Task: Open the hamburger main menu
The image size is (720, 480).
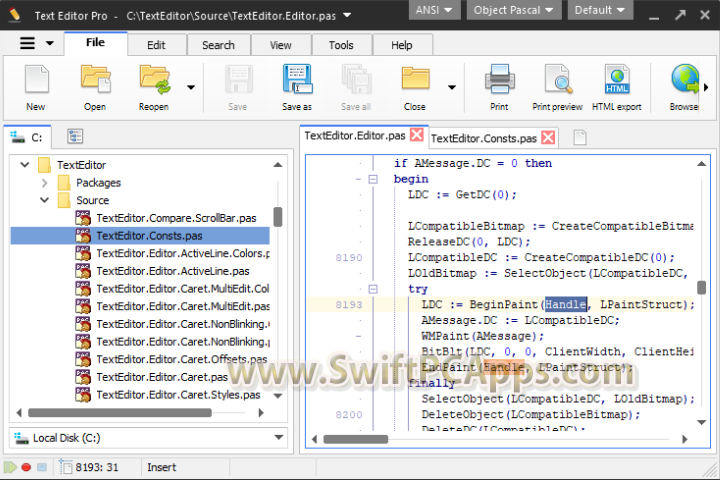Action: coord(27,43)
